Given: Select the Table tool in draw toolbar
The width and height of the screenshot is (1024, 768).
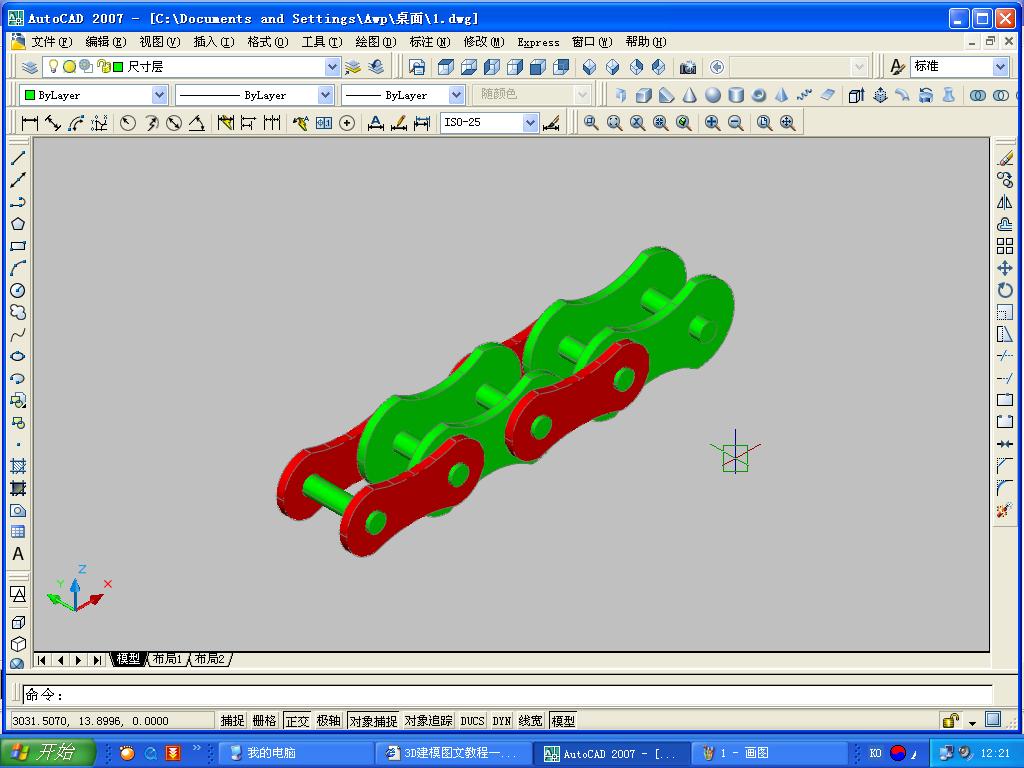Looking at the screenshot, I should coord(18,532).
